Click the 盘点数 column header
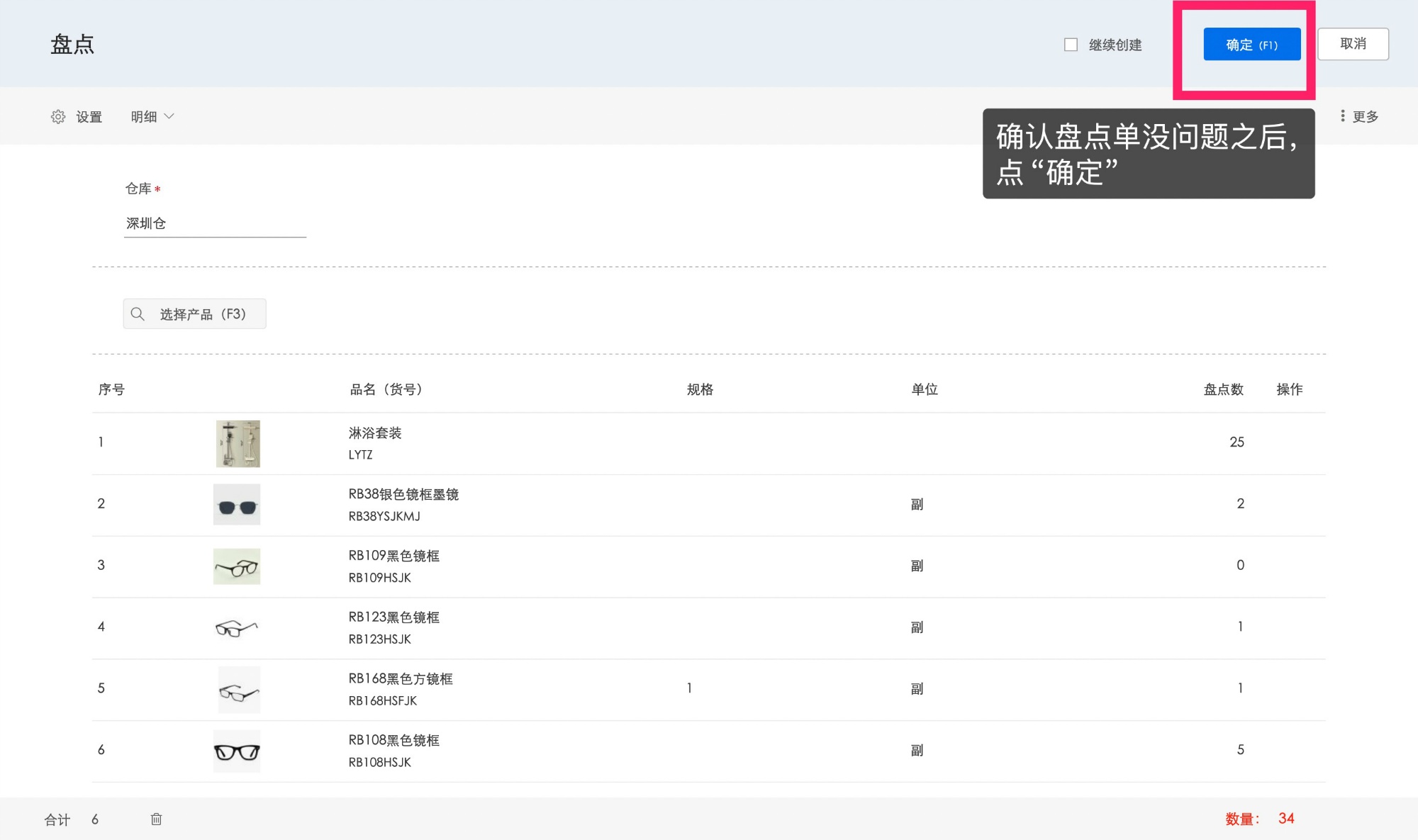 [x=1223, y=389]
